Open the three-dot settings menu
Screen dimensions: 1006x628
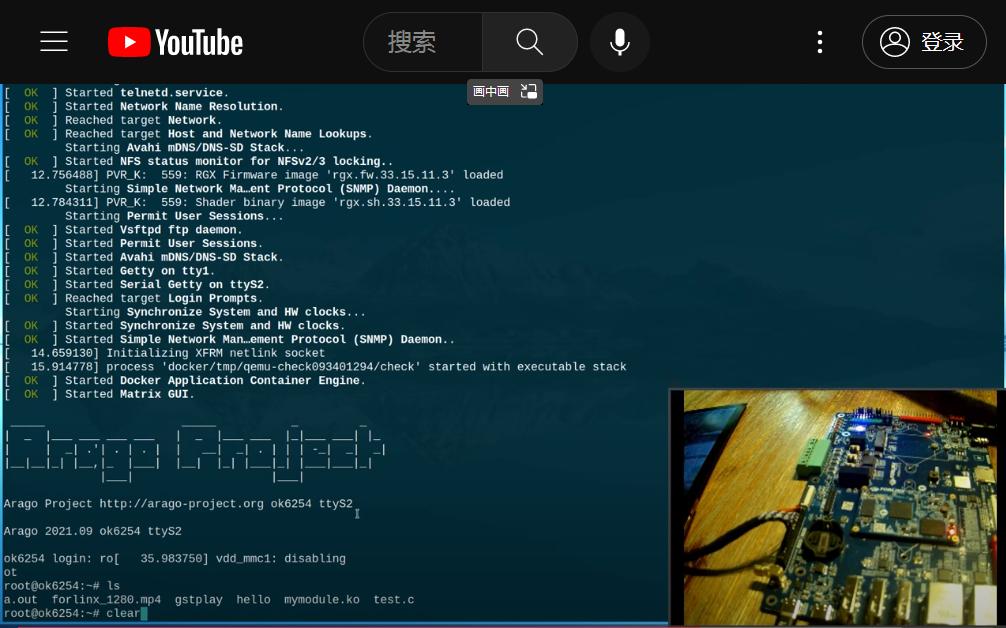pos(819,42)
